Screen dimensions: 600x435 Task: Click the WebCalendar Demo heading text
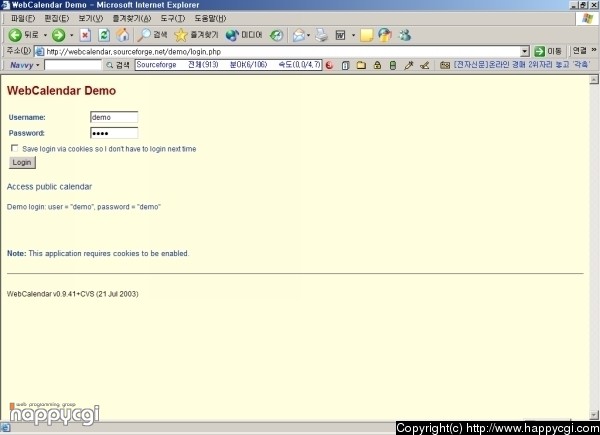tap(61, 91)
